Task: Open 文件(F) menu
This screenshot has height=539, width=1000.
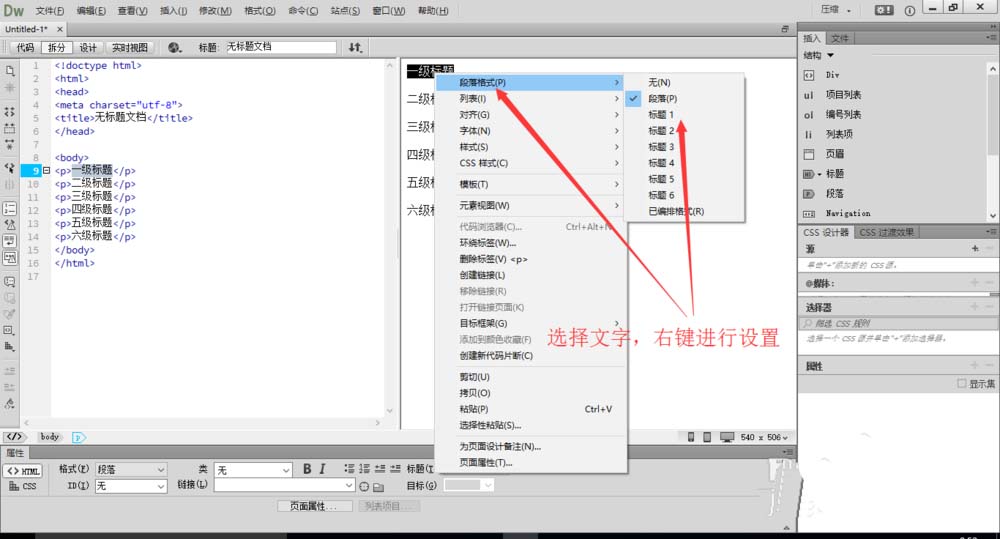Action: 50,11
